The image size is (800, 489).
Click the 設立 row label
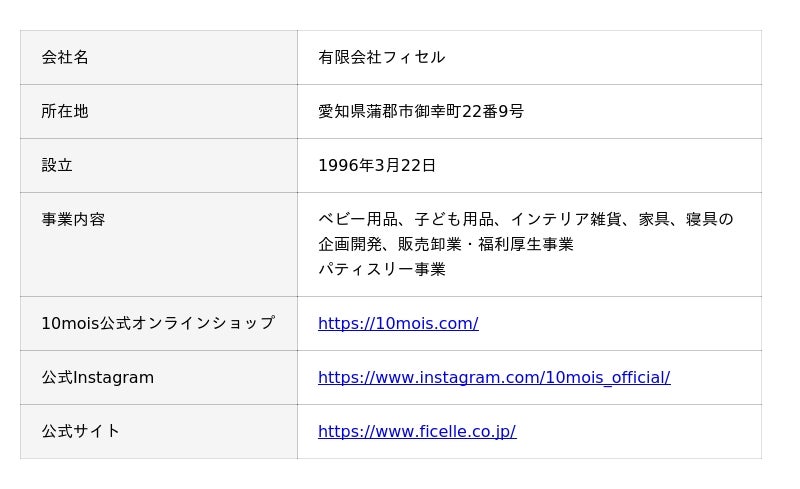(x=57, y=165)
